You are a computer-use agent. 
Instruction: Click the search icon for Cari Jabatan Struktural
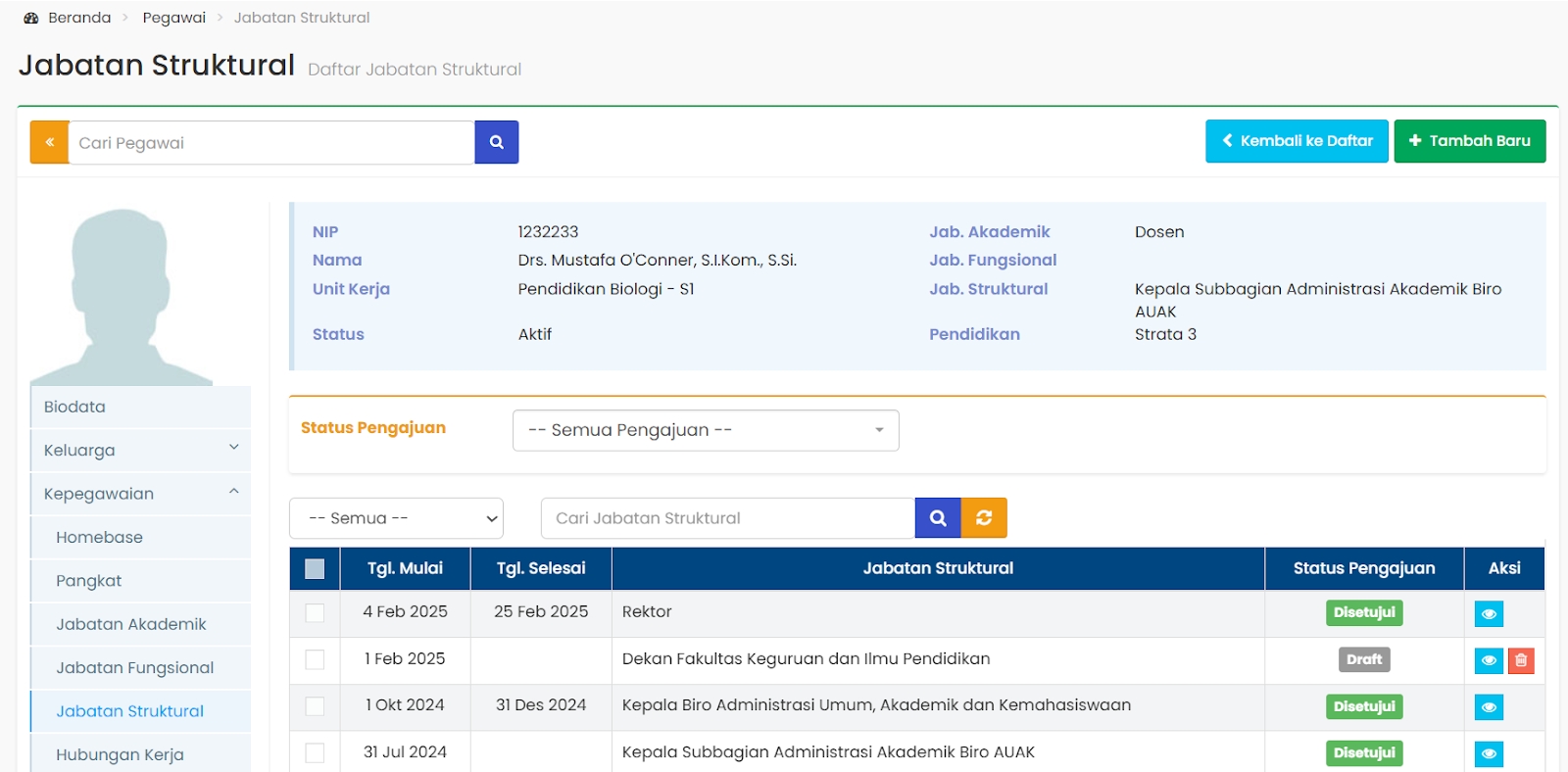tap(937, 518)
